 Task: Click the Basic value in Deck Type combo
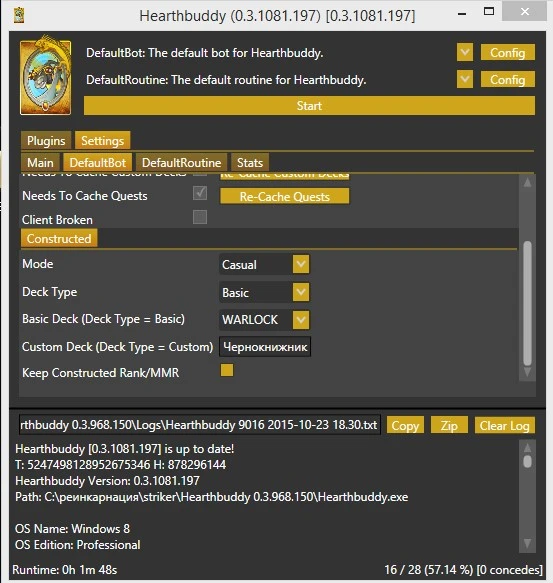point(235,293)
